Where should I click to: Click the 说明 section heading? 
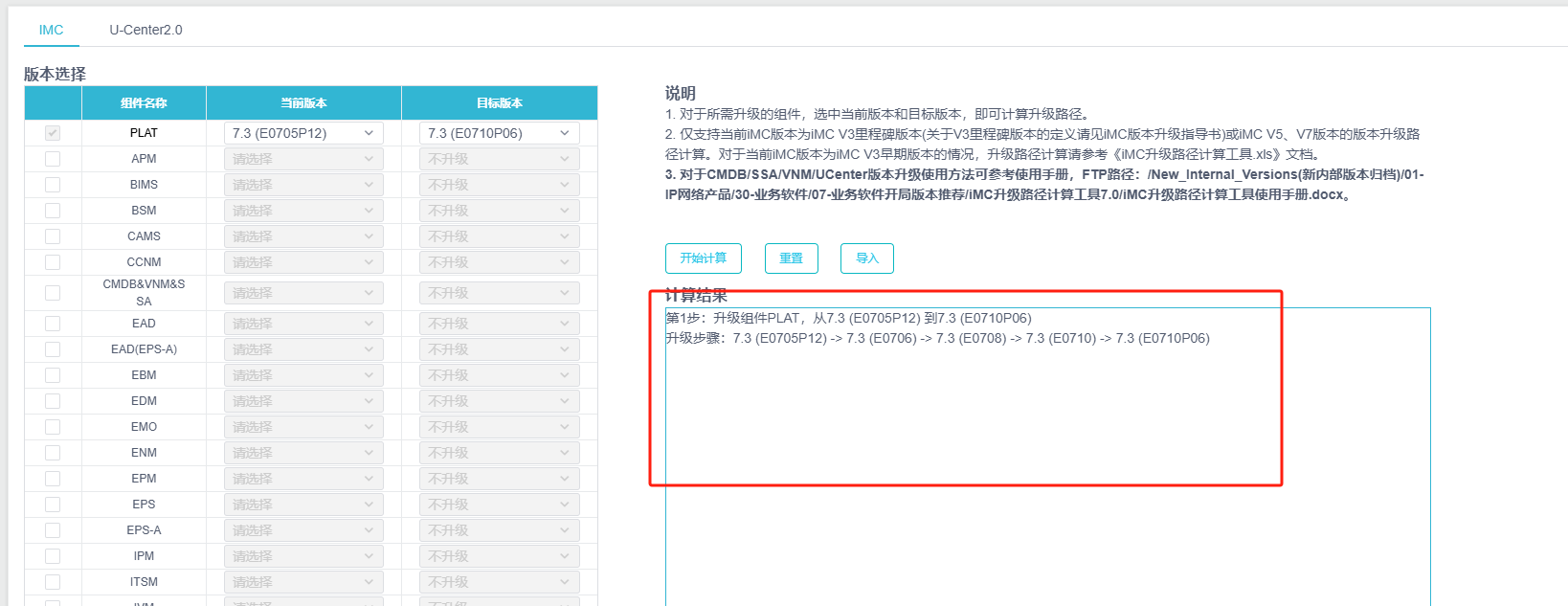[x=680, y=93]
